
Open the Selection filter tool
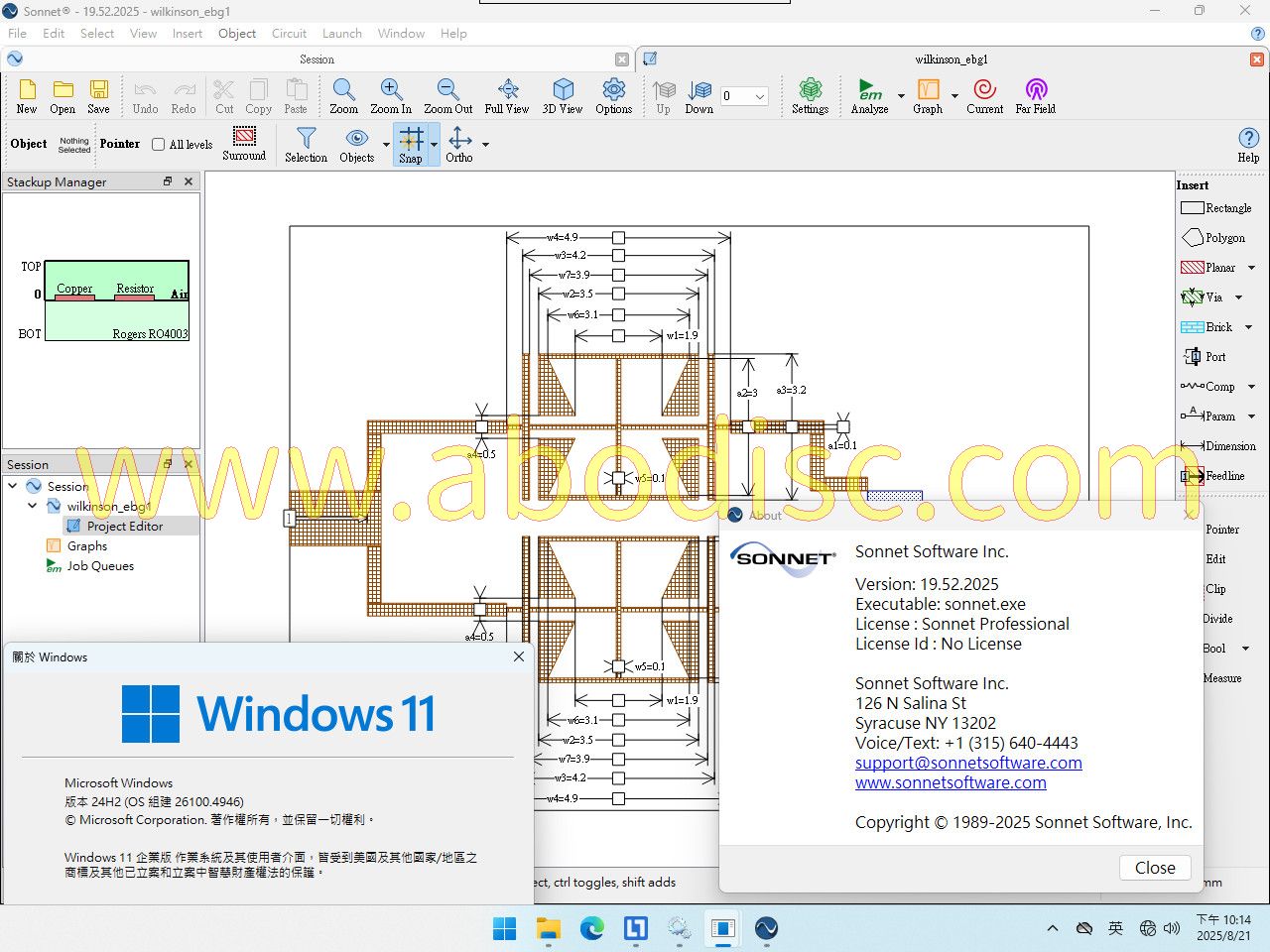click(x=307, y=145)
